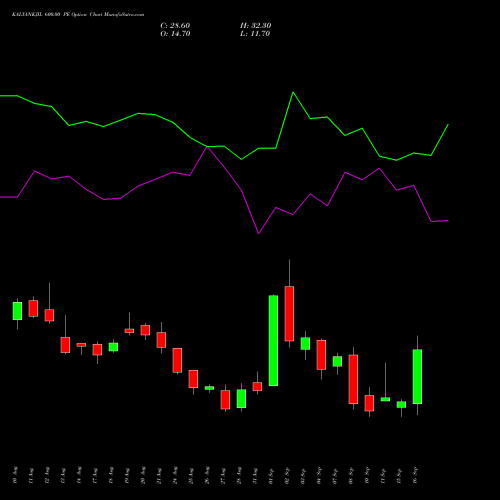Click the green indicator line's highest peak

point(293,92)
